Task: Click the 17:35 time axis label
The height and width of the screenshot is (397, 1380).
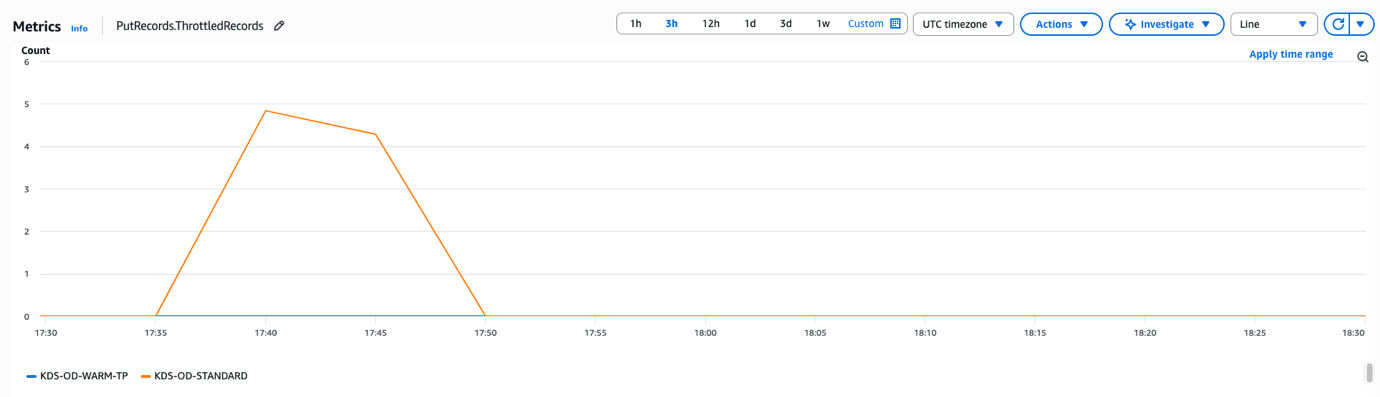Action: coord(155,333)
